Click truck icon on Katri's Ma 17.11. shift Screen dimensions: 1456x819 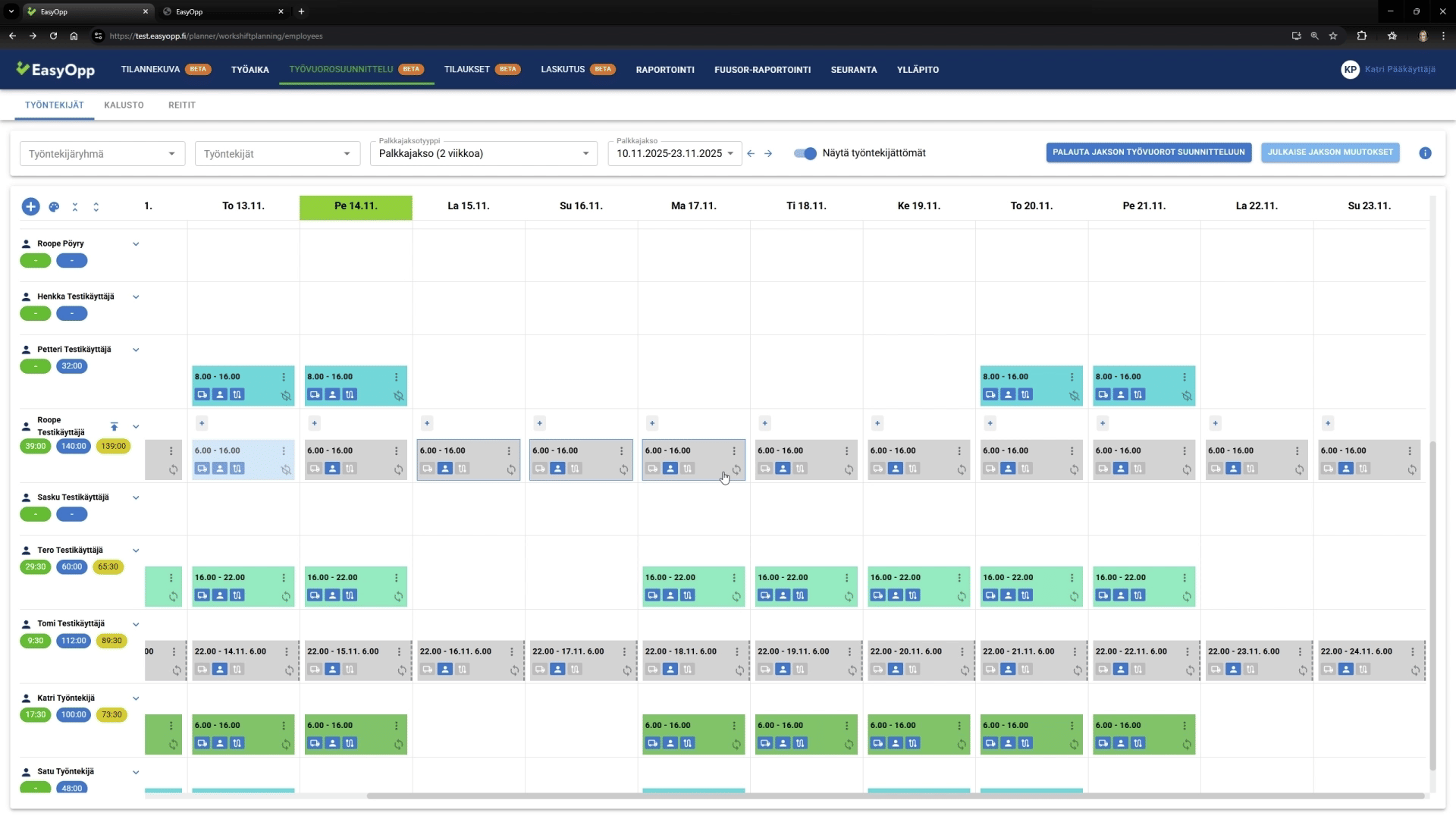(x=653, y=743)
